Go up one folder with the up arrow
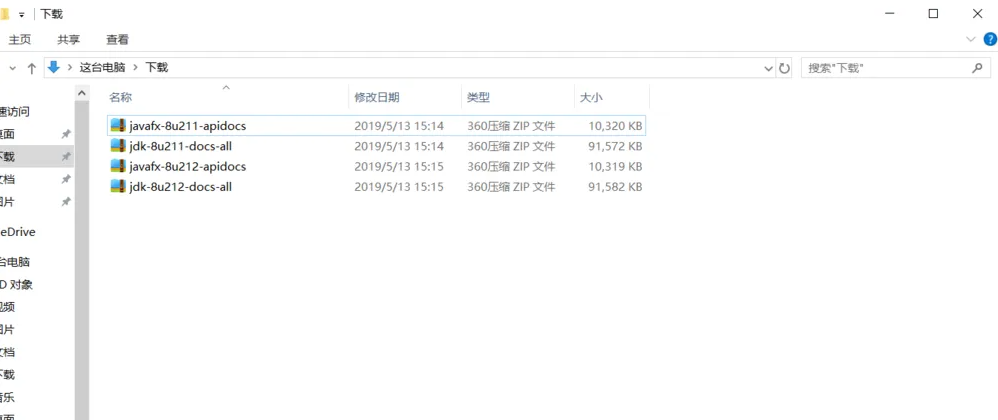 click(31, 68)
